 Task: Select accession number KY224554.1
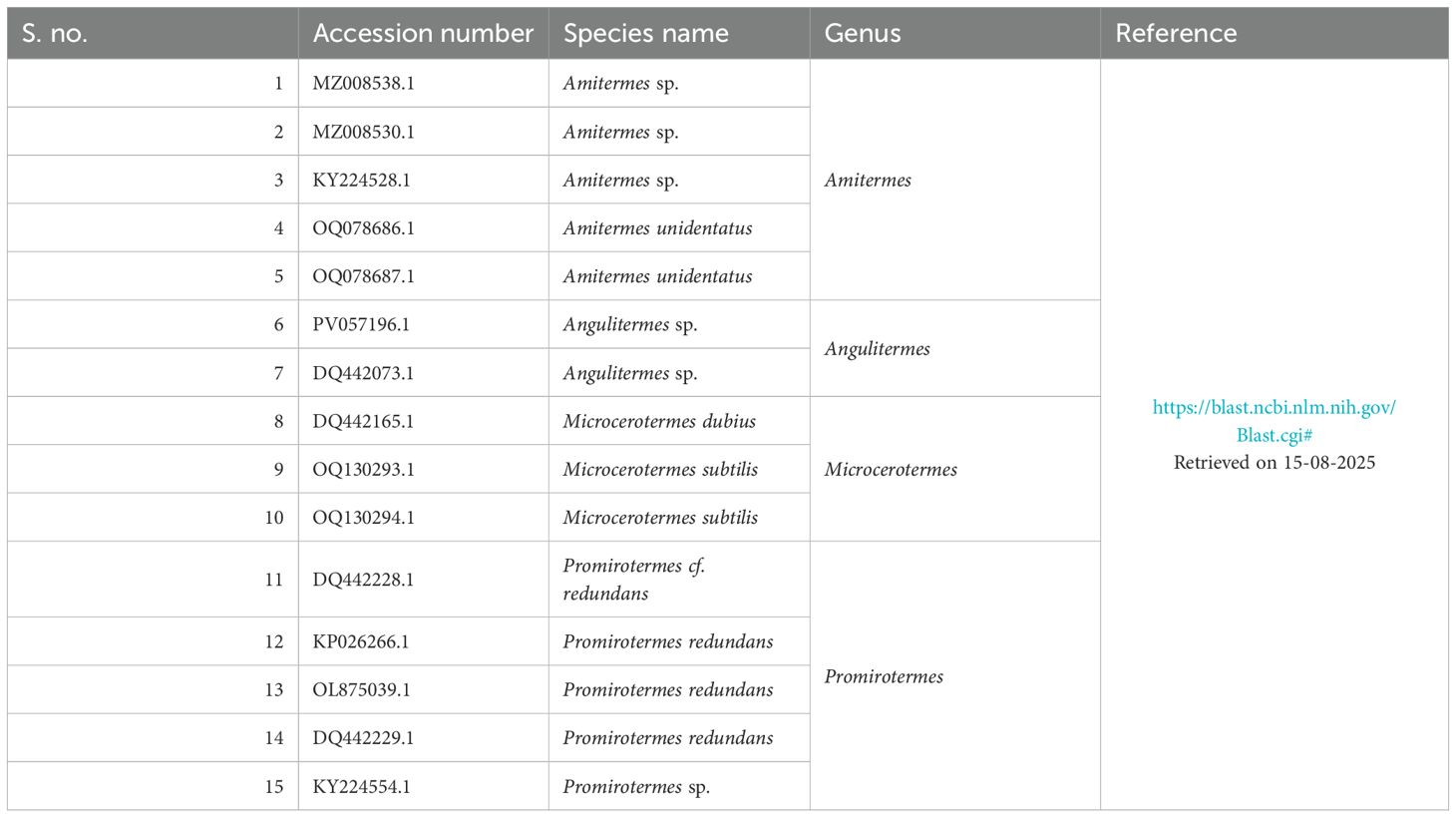pos(361,786)
